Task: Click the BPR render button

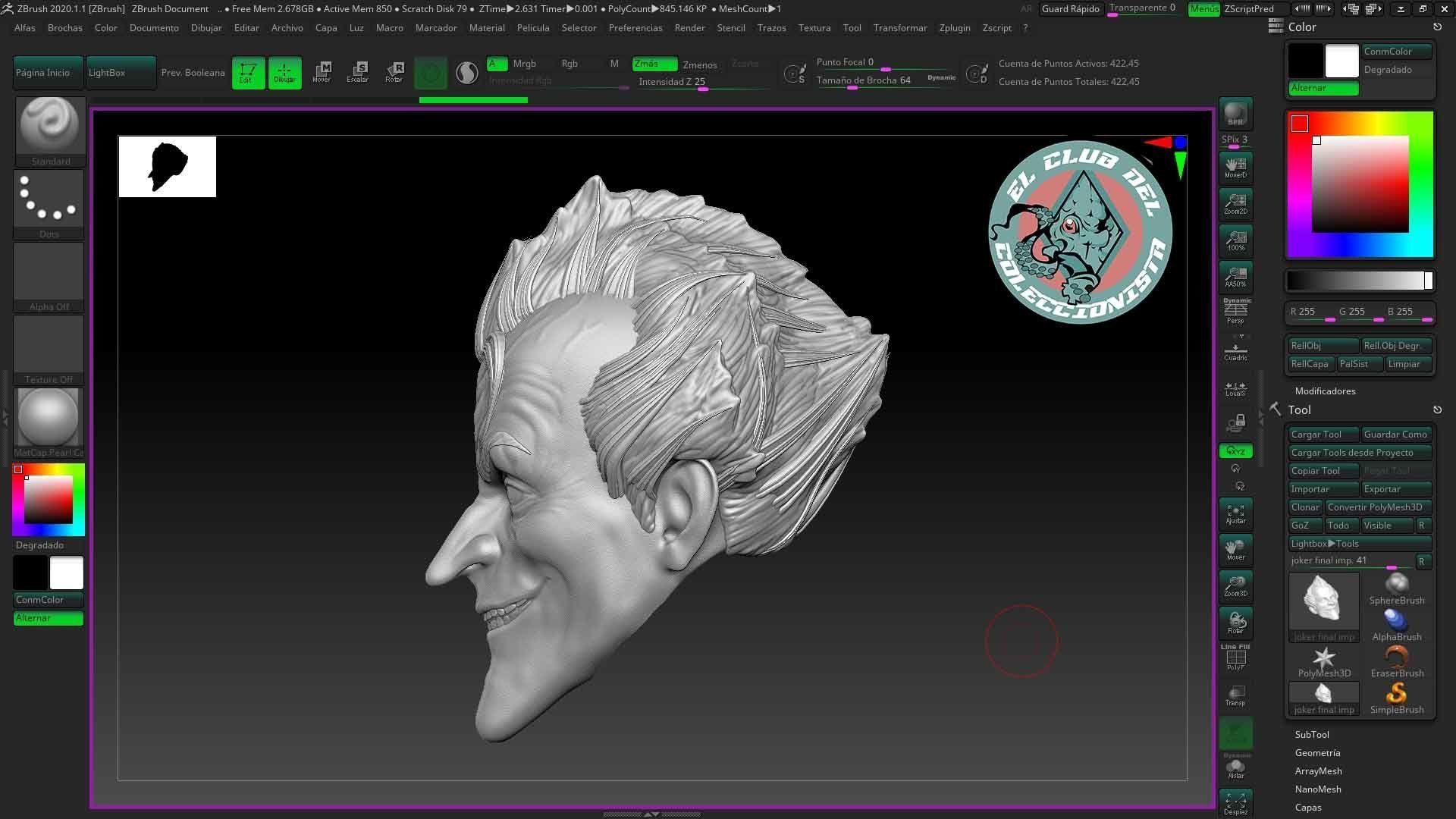Action: (1235, 113)
